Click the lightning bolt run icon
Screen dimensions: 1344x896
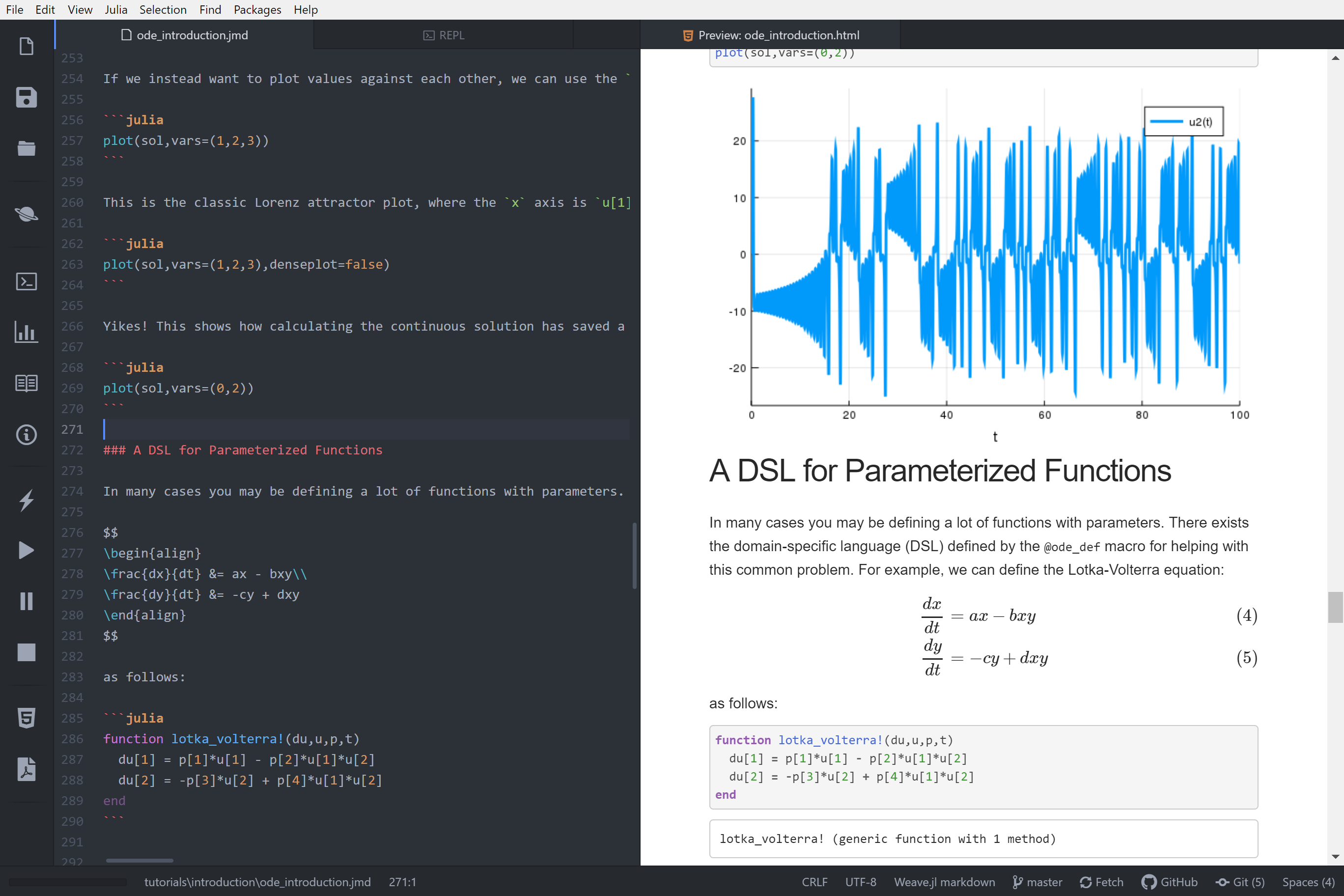pos(27,501)
